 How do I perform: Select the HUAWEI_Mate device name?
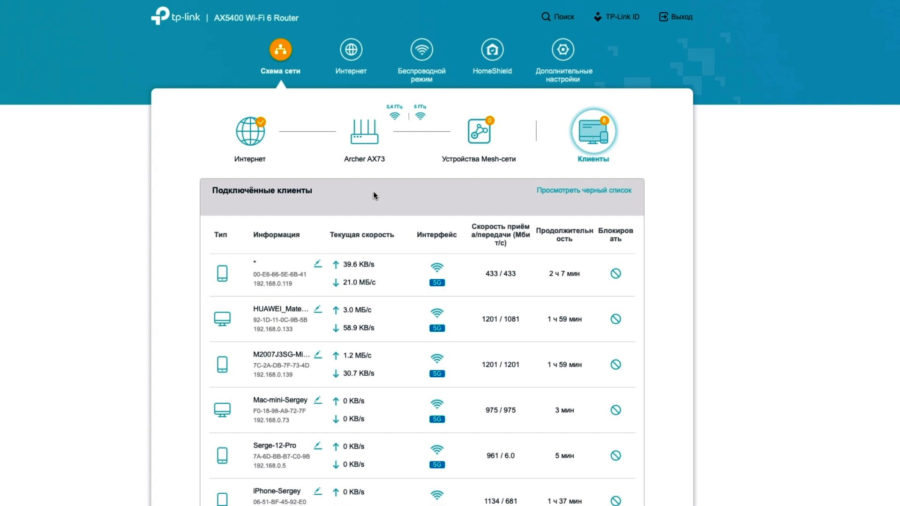pyautogui.click(x=281, y=309)
